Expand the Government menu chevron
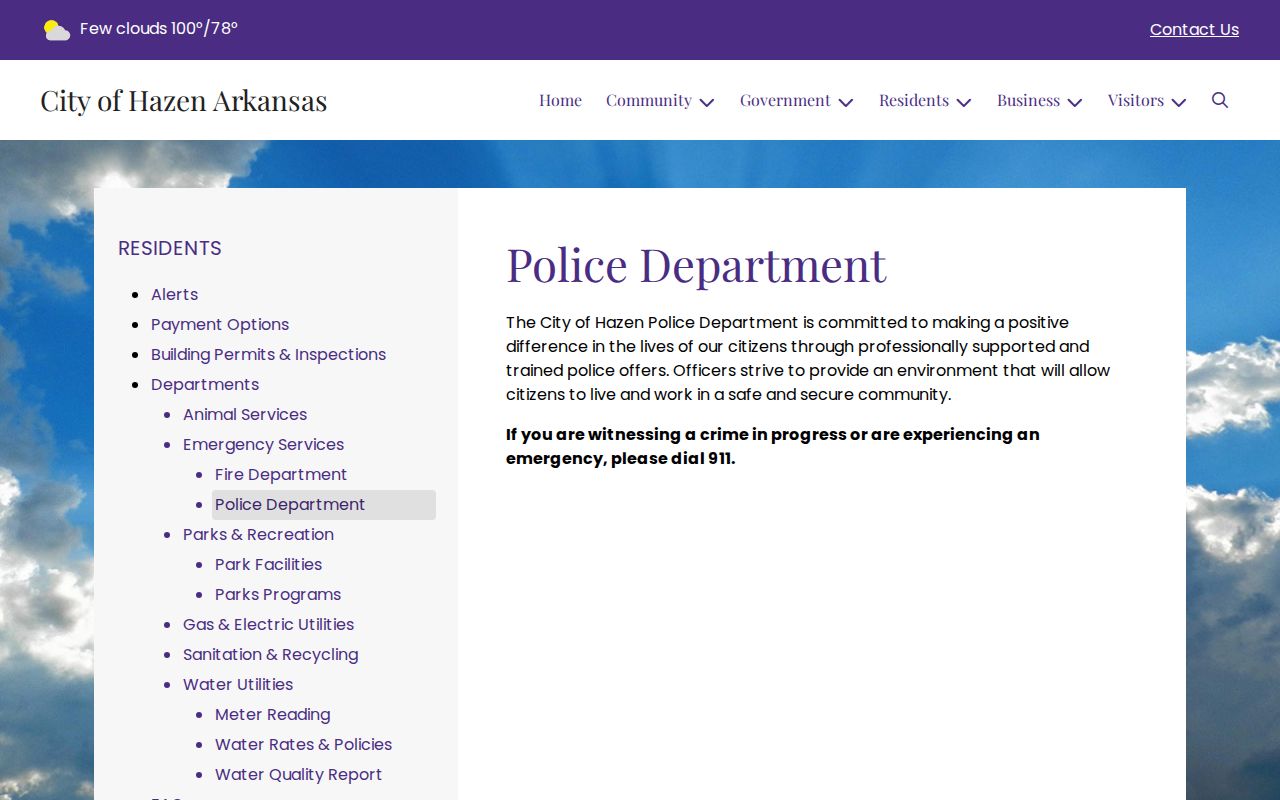Screen dimensions: 1280x800 846,102
